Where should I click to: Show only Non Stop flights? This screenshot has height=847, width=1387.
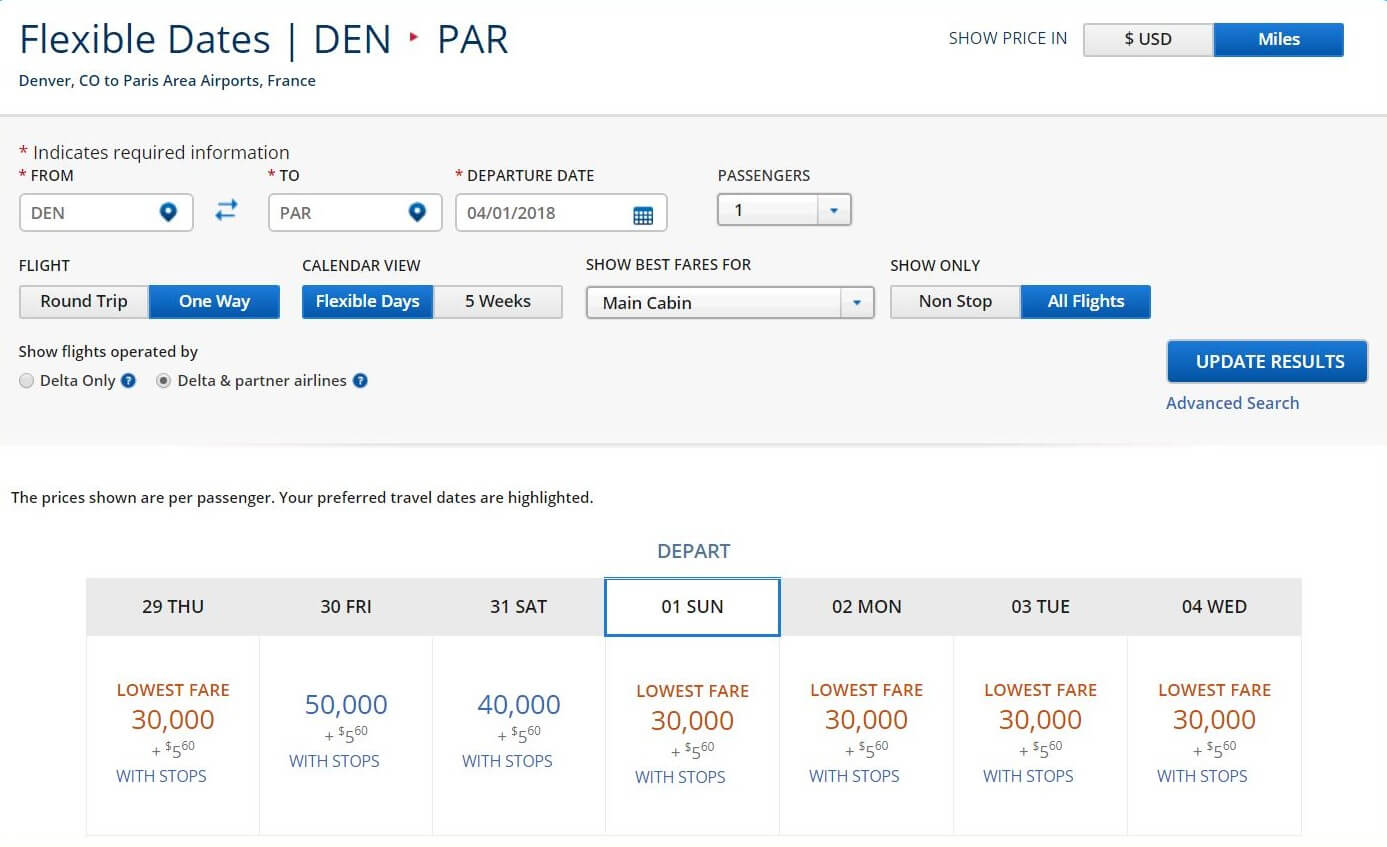(954, 301)
